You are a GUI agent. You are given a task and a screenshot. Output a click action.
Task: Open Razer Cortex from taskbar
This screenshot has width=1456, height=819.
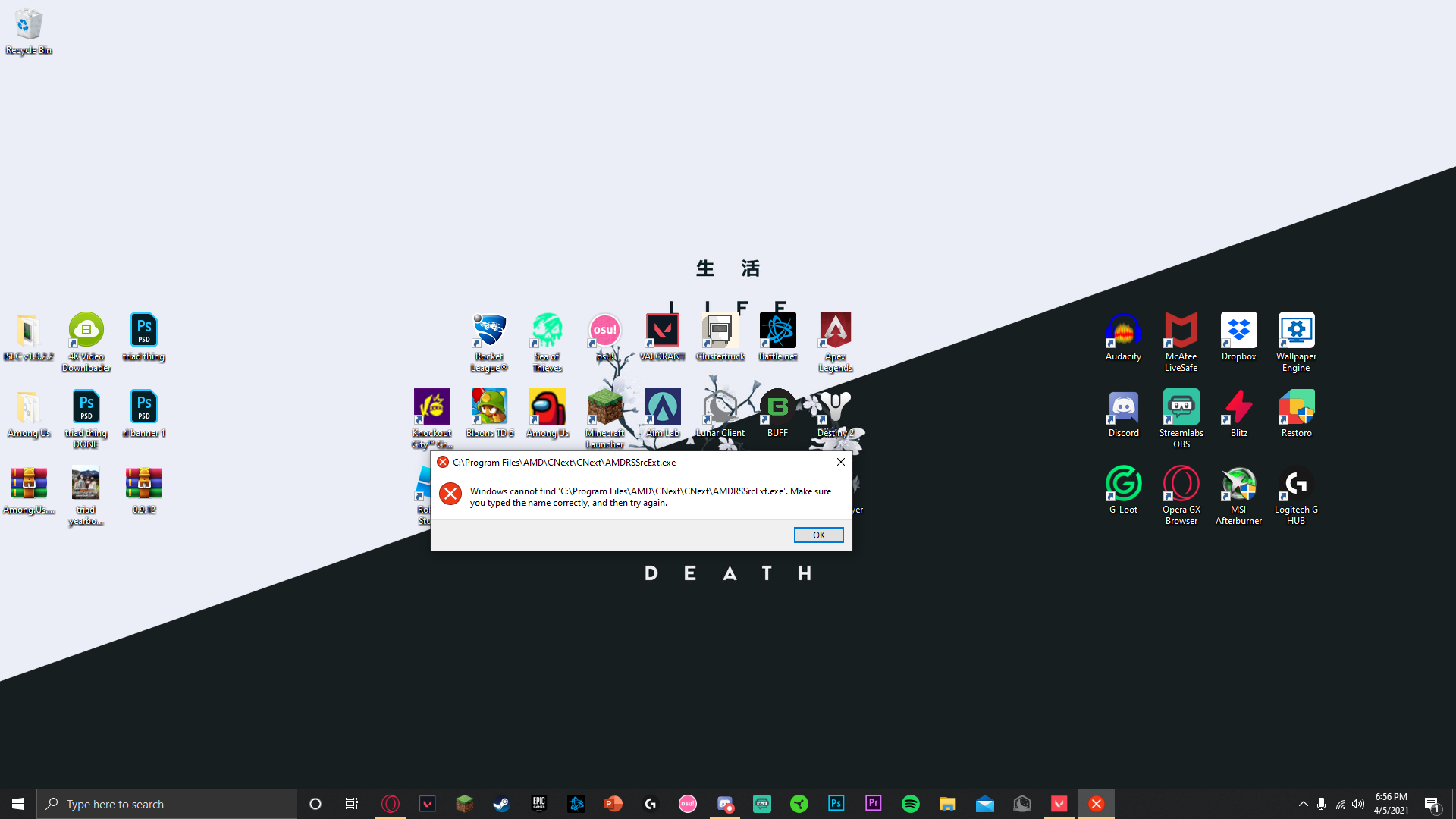799,804
